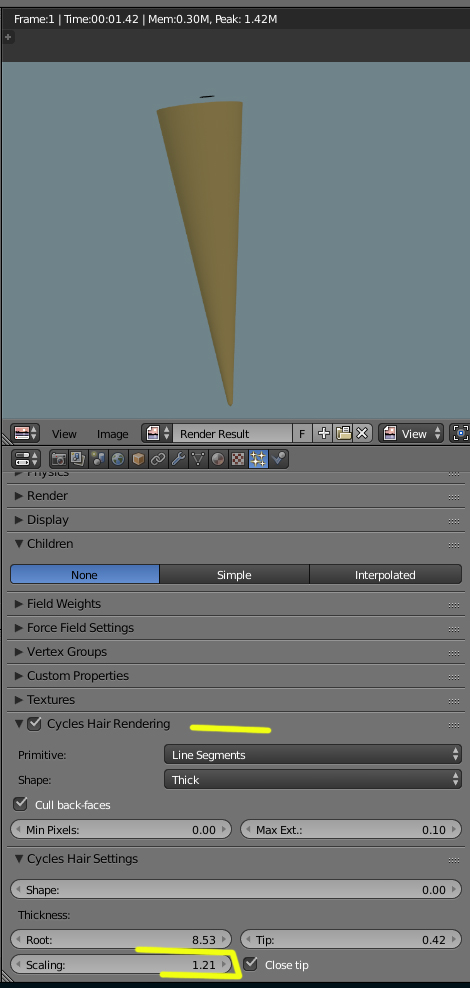
Task: Switch to Physics properties icon
Action: (278, 459)
